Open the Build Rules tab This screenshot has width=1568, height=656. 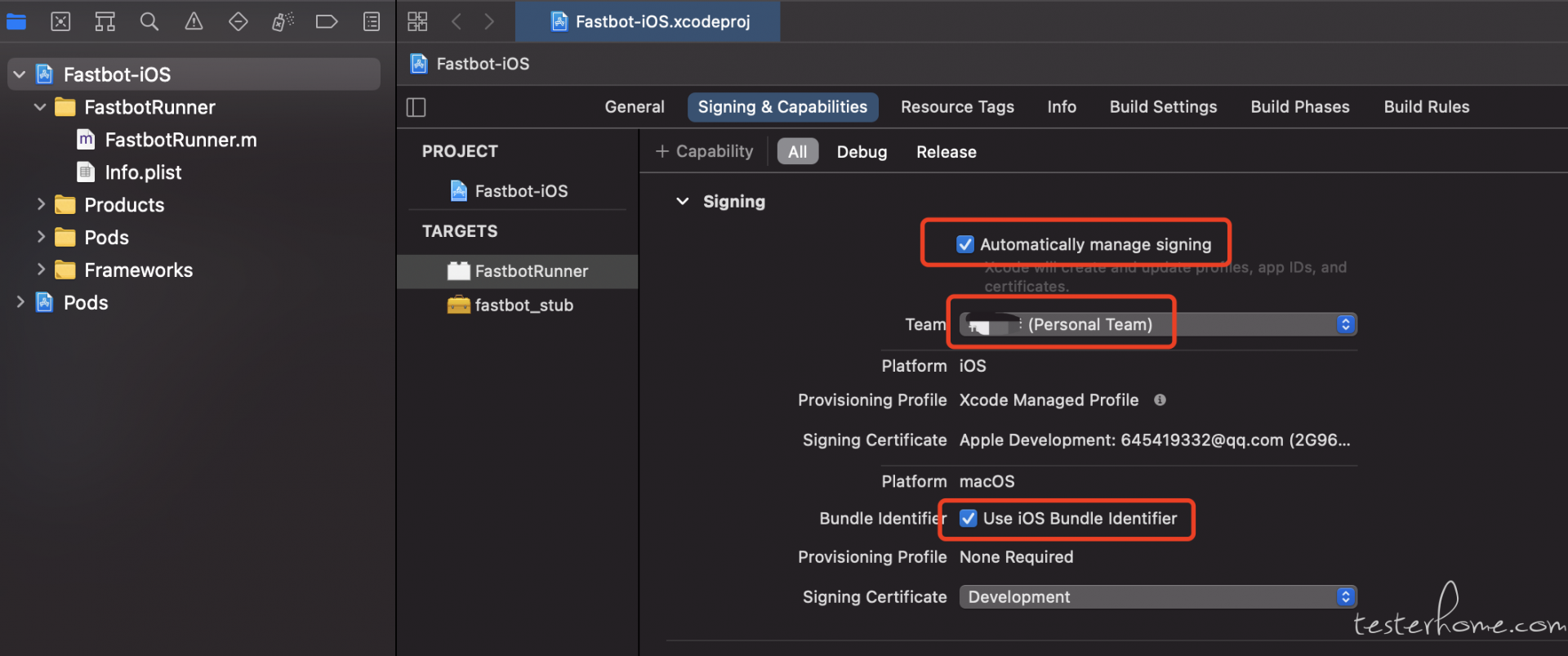pos(1427,107)
